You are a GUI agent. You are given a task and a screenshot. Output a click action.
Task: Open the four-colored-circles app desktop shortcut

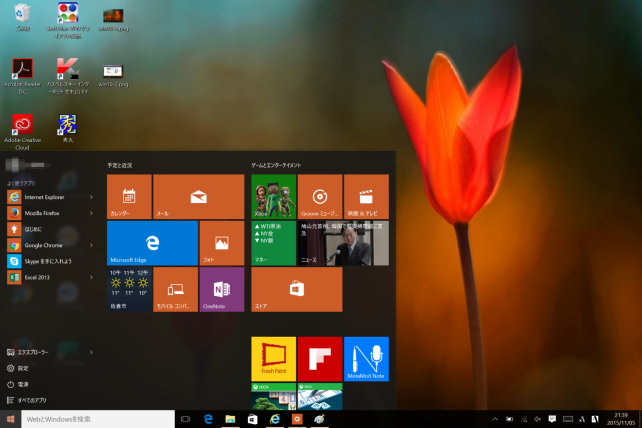[68, 20]
